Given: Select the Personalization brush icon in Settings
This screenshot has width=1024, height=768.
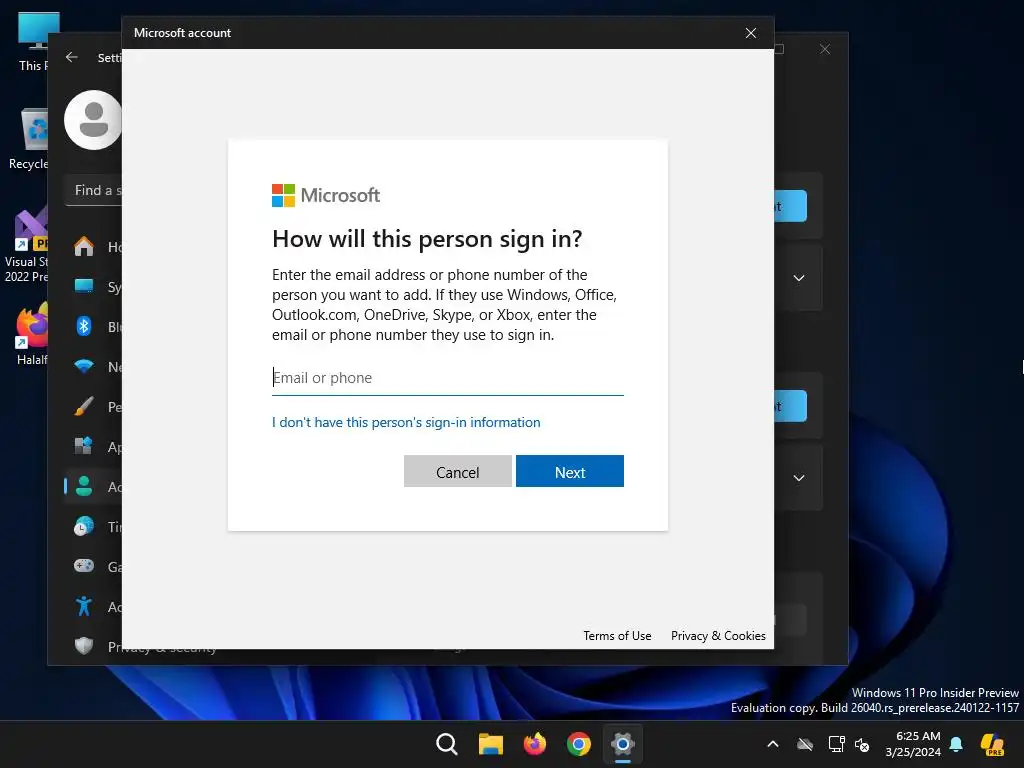Looking at the screenshot, I should pos(84,407).
